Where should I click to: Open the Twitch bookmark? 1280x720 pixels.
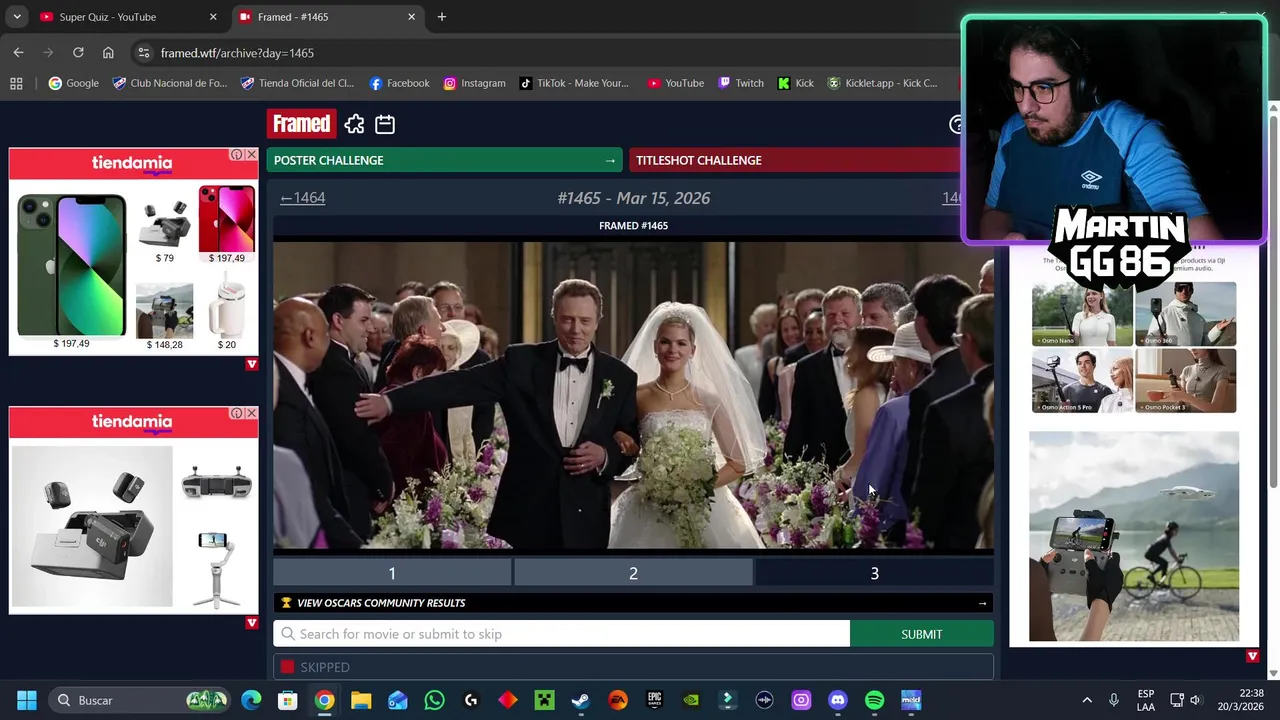[741, 83]
